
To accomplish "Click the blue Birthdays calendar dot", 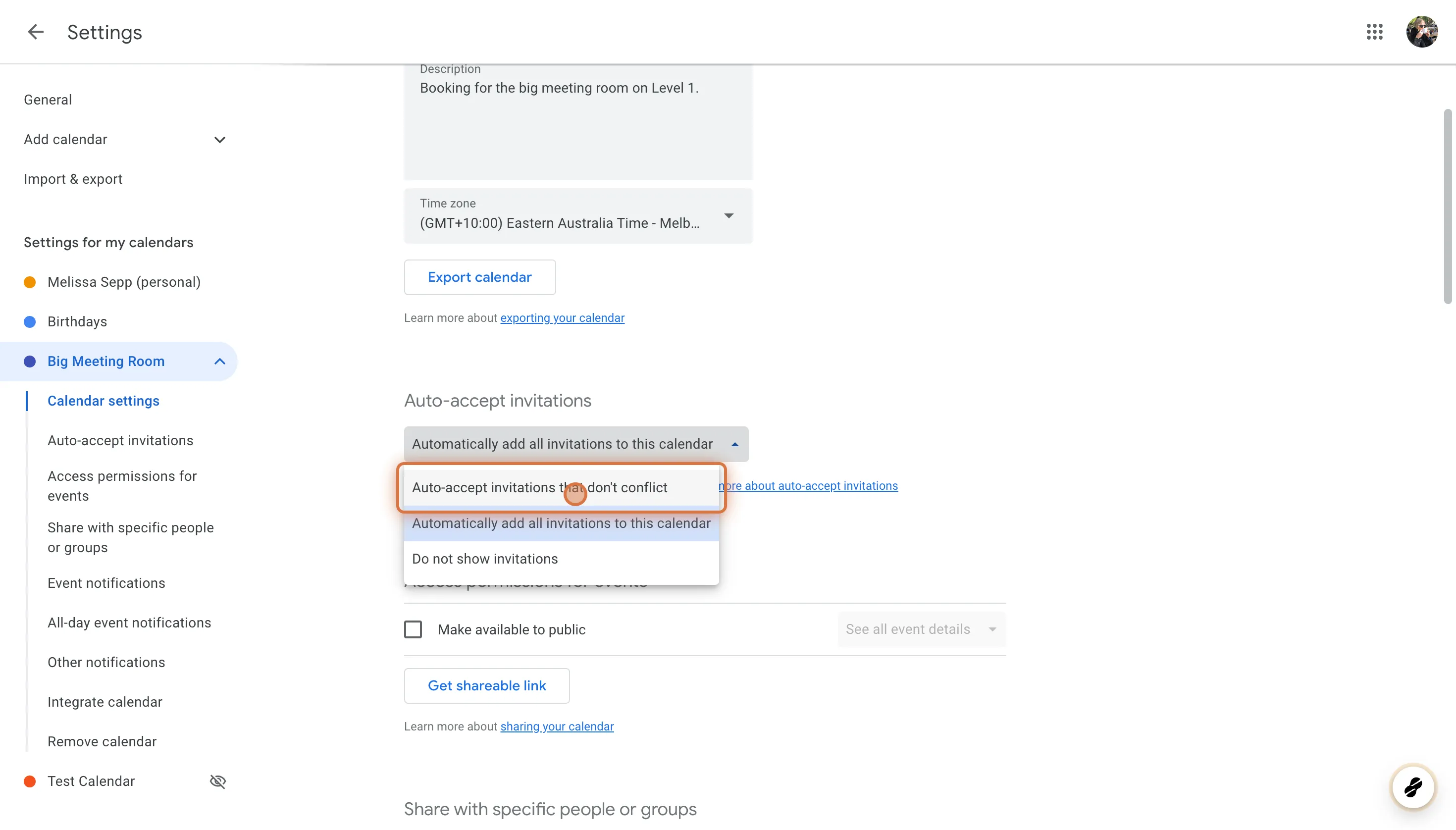I will 30,321.
